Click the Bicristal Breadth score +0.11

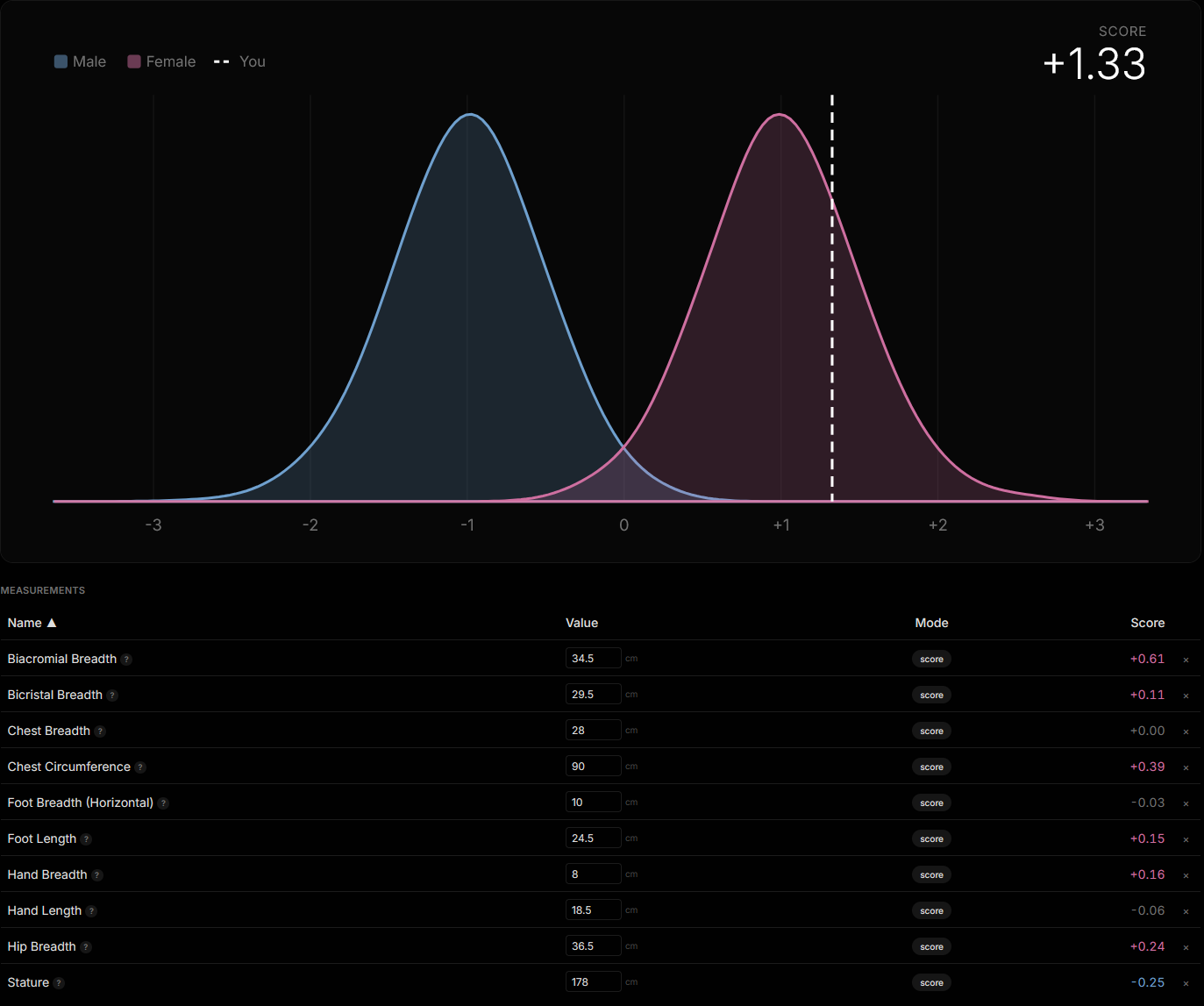(x=1147, y=695)
